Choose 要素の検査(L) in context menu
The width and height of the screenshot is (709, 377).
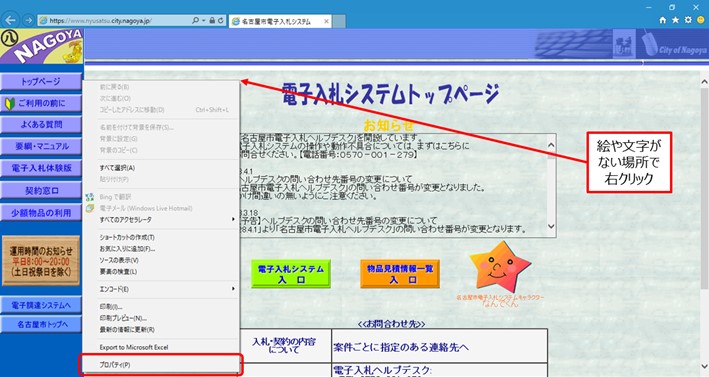[161, 272]
